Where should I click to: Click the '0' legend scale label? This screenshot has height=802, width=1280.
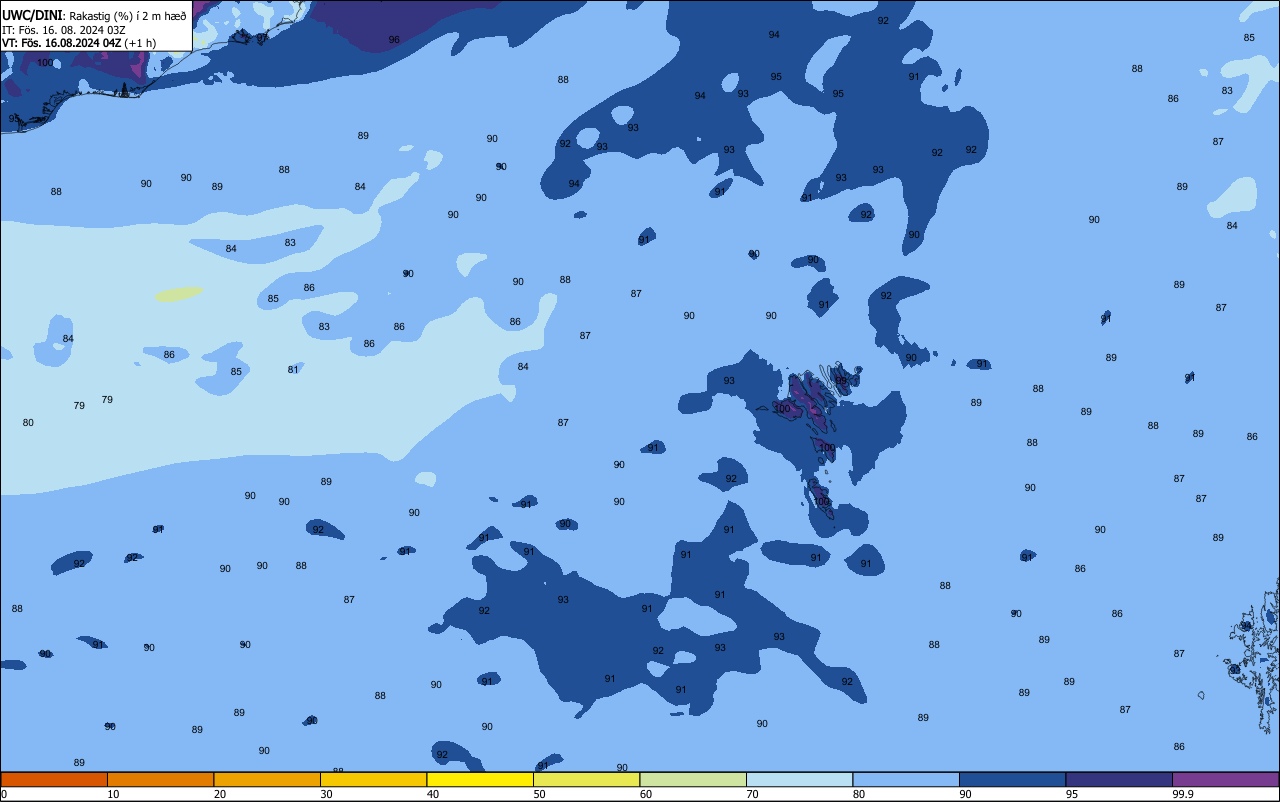point(4,794)
